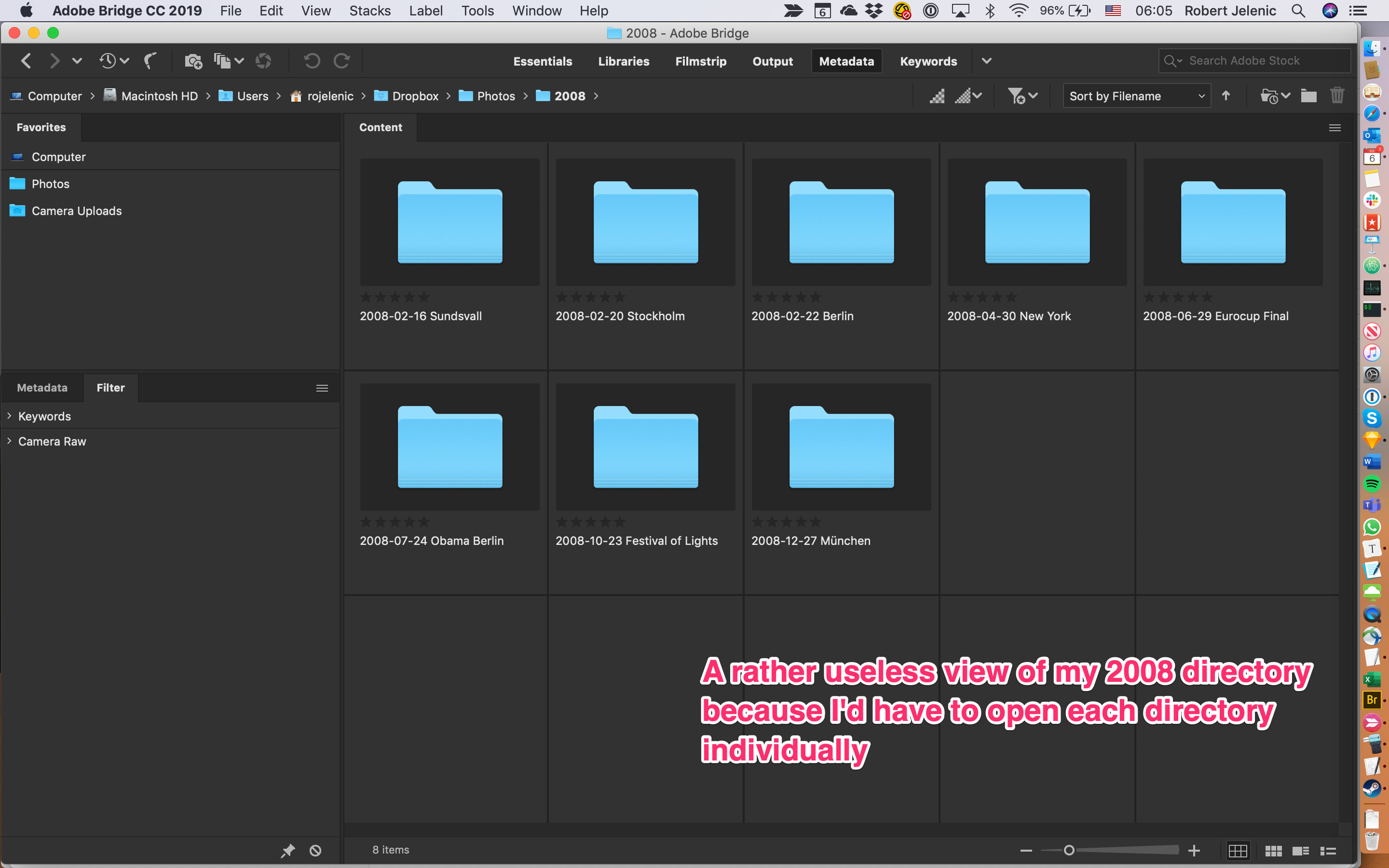
Task: Open parent or favorites dropdown arrow
Action: tap(77, 61)
